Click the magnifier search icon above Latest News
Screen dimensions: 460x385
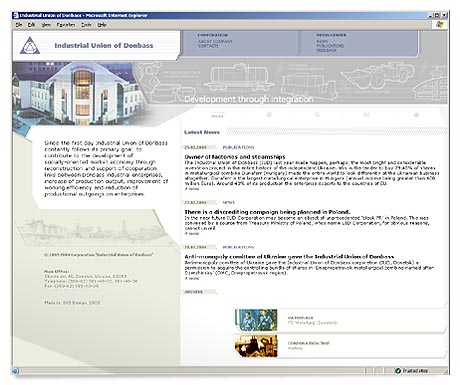coord(317,115)
